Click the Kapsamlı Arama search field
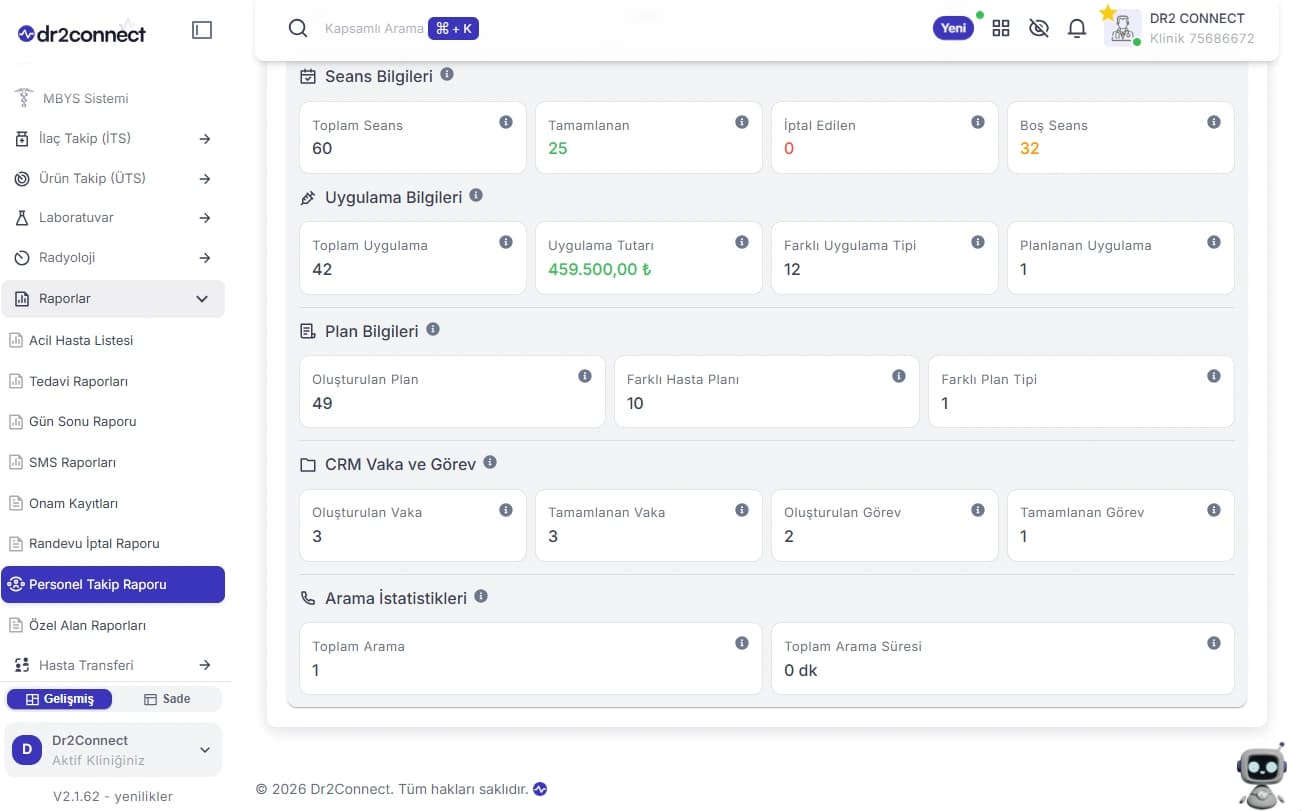This screenshot has width=1301, height=811. click(x=374, y=28)
